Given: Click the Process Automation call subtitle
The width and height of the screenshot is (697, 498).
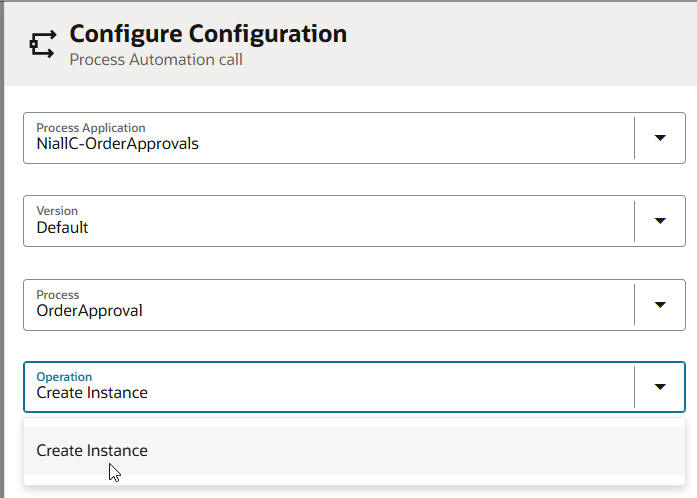Looking at the screenshot, I should pyautogui.click(x=156, y=60).
